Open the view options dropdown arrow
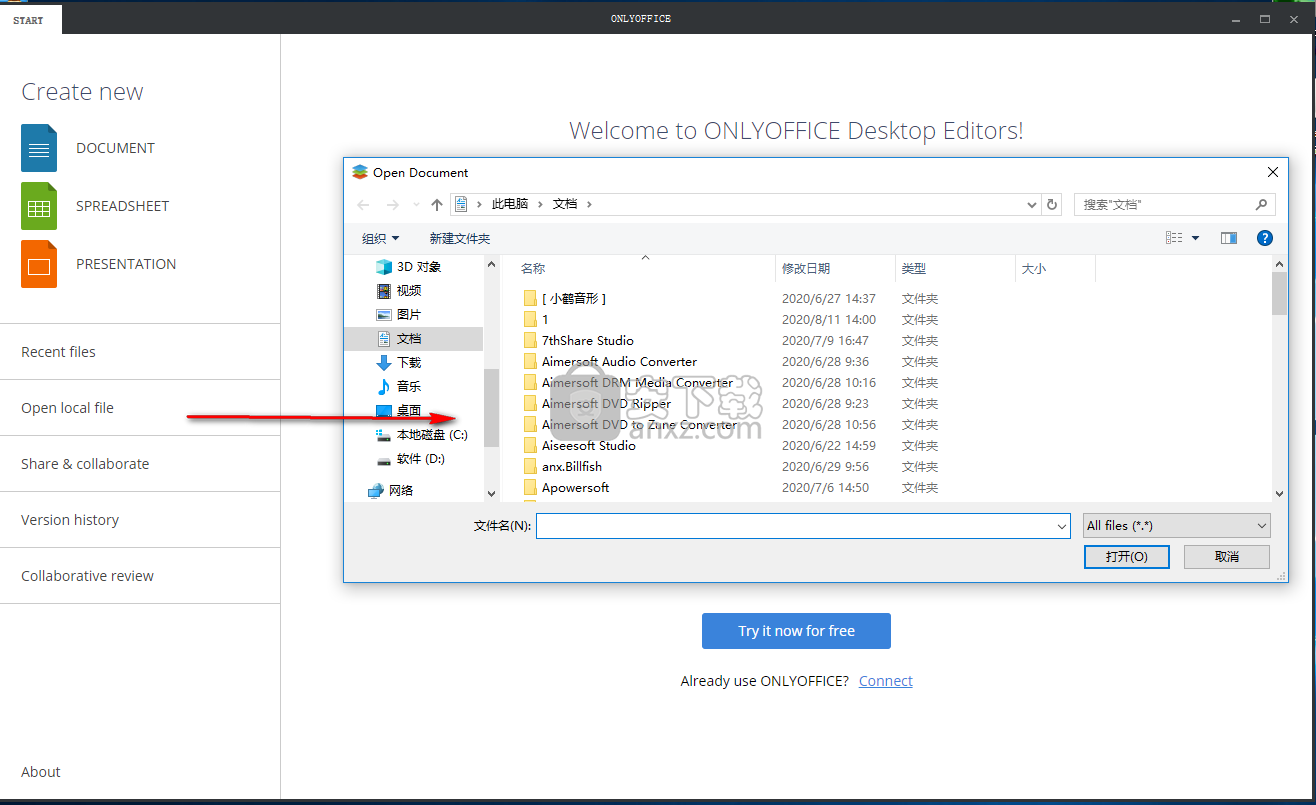 pyautogui.click(x=1195, y=238)
